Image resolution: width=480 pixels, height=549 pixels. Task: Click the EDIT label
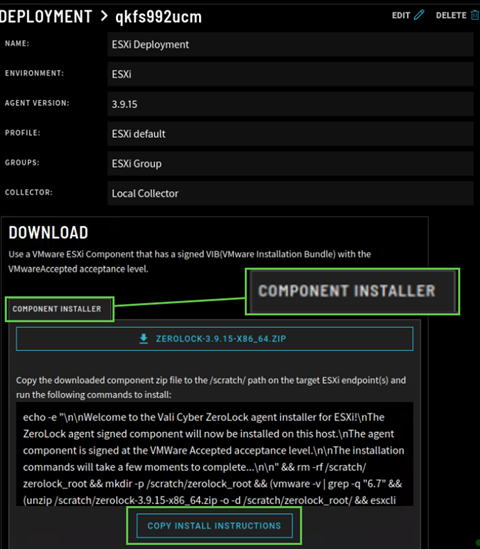tap(401, 15)
